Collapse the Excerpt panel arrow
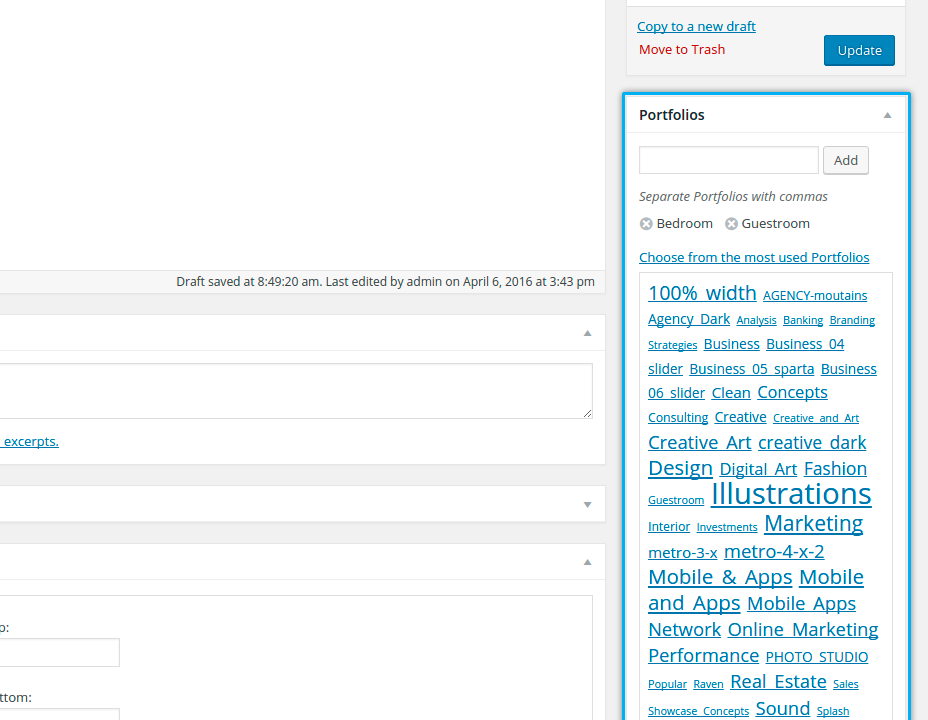 pyautogui.click(x=588, y=333)
